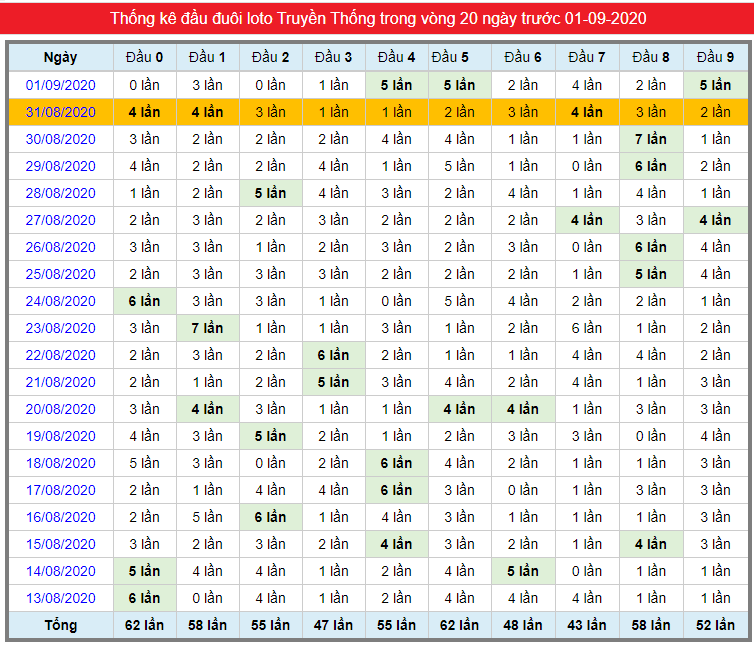Image resolution: width=754 pixels, height=646 pixels.
Task: Open the 01/09/2020 date link
Action: pyautogui.click(x=61, y=85)
